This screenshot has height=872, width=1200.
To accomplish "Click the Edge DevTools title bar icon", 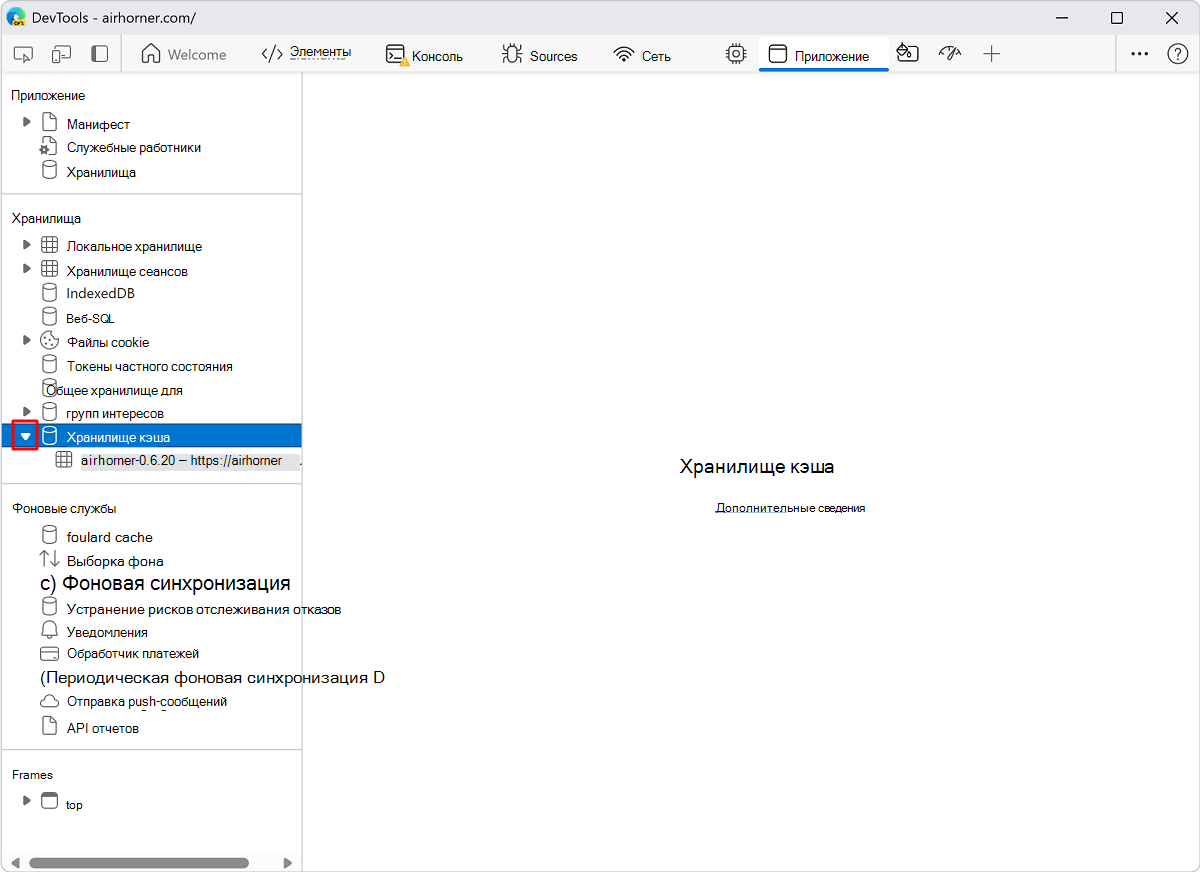I will [x=17, y=17].
